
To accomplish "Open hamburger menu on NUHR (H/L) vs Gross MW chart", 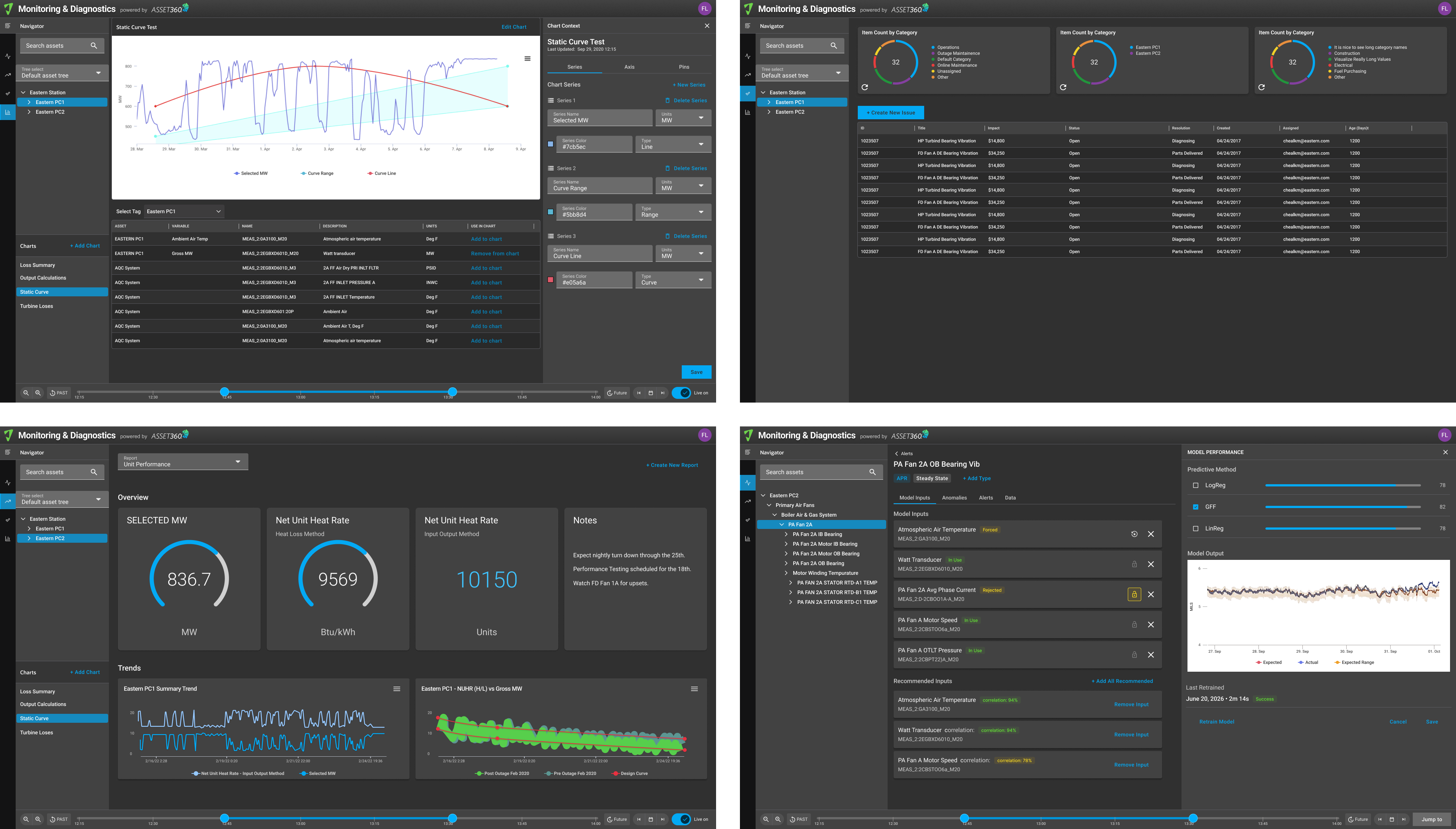I will tap(694, 689).
